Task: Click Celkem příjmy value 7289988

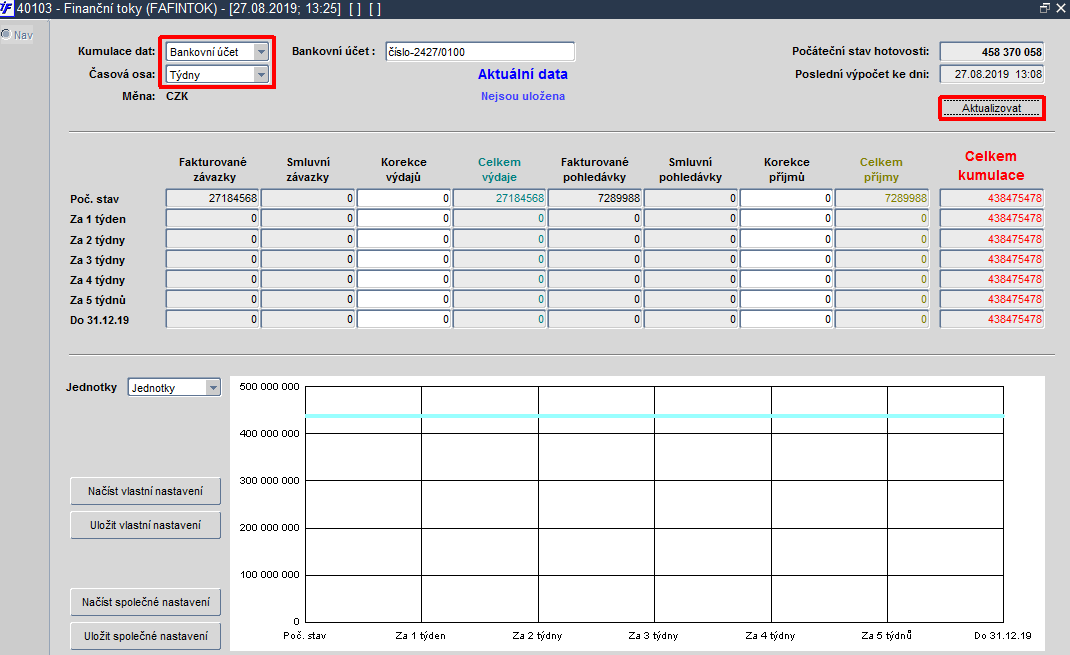Action: click(x=882, y=198)
